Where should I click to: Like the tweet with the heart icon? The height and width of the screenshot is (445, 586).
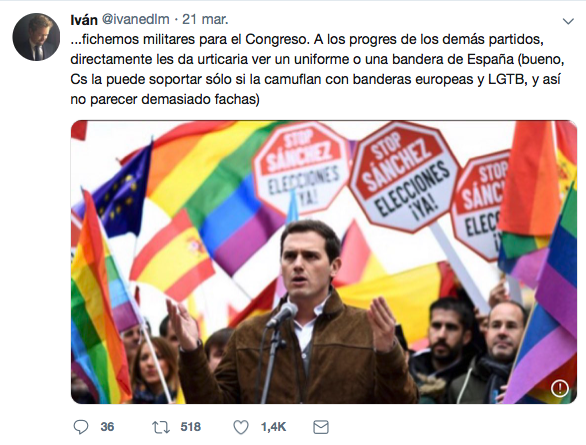[x=241, y=427]
